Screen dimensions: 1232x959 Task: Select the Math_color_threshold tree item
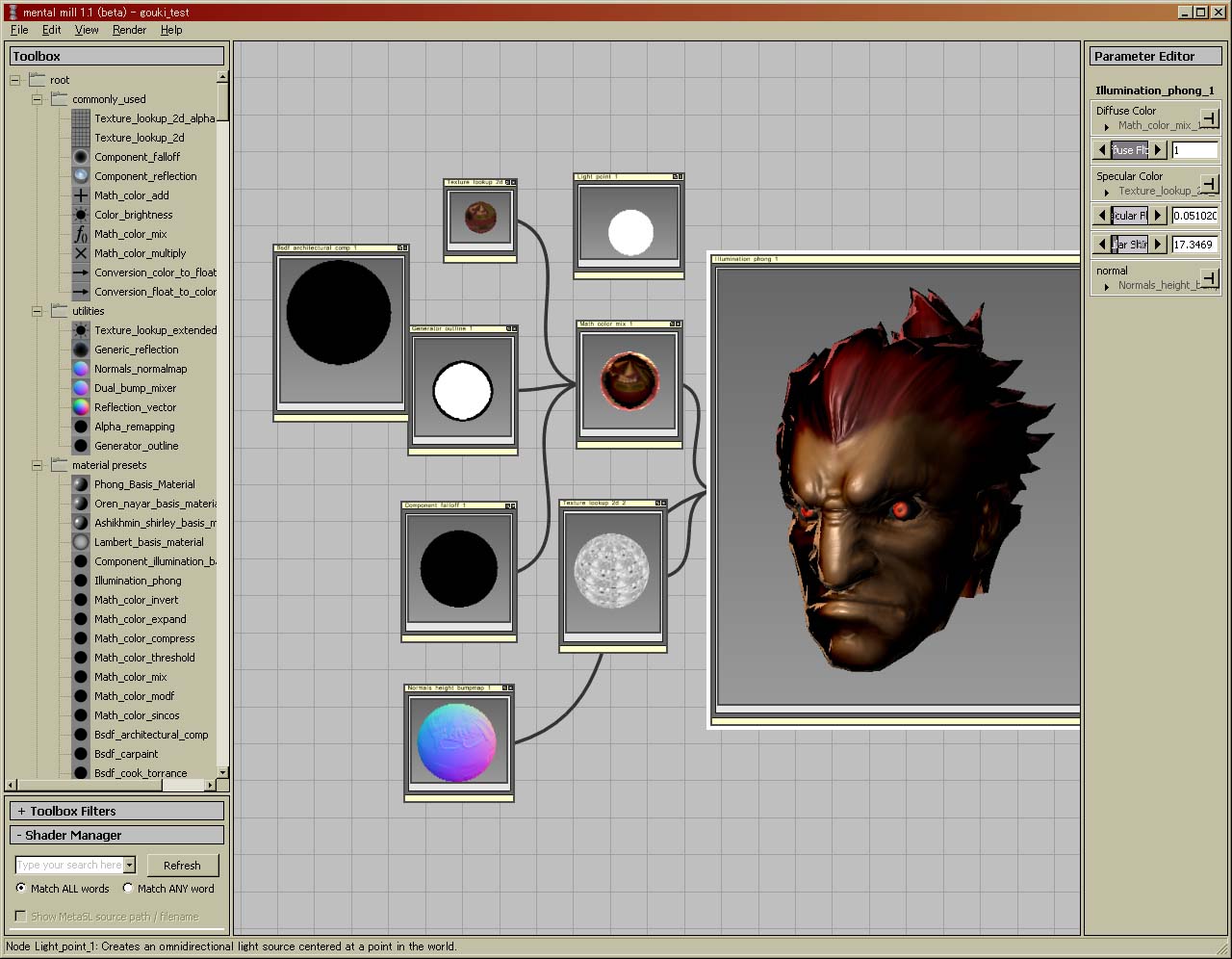(x=144, y=658)
